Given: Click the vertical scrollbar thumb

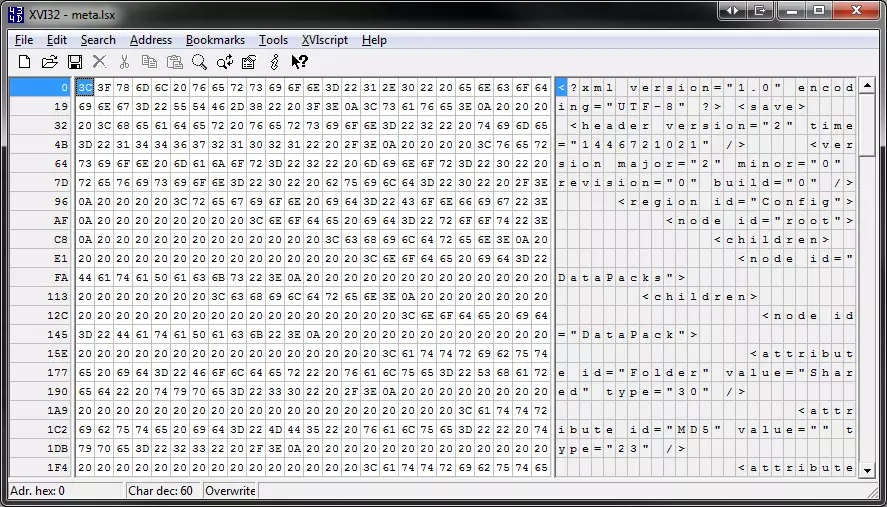Looking at the screenshot, I should (x=867, y=125).
